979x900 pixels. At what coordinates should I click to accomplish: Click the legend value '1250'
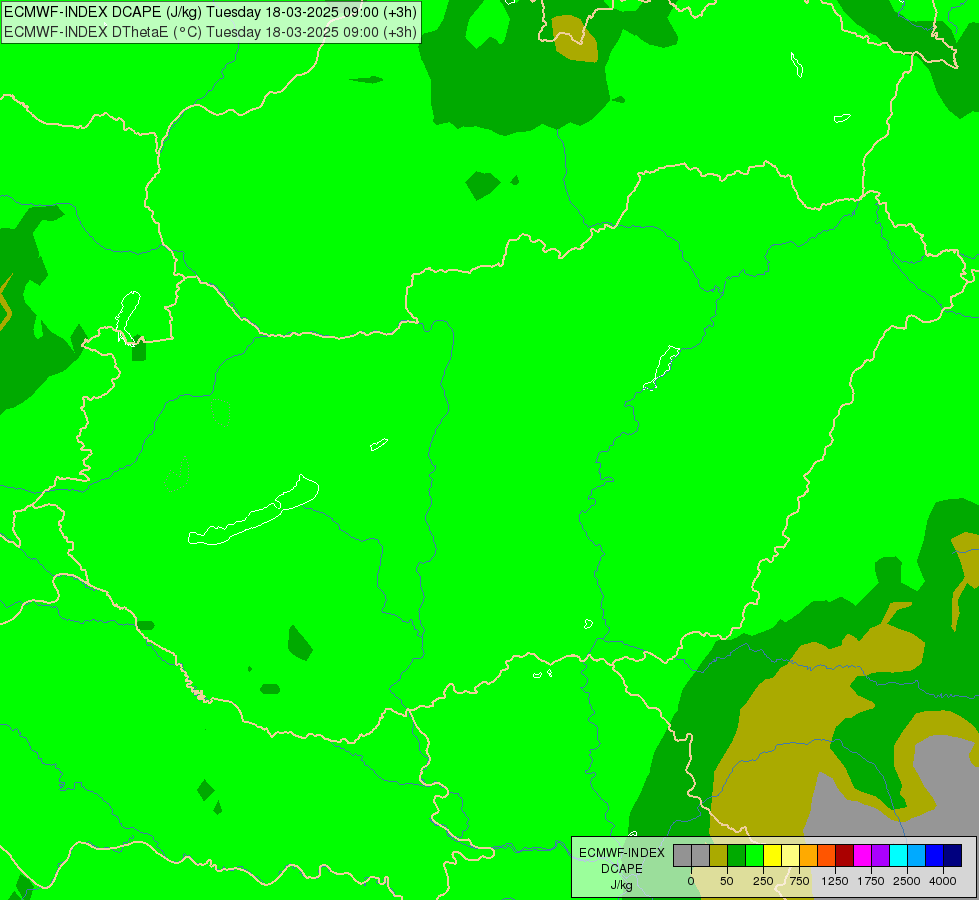coord(835,881)
